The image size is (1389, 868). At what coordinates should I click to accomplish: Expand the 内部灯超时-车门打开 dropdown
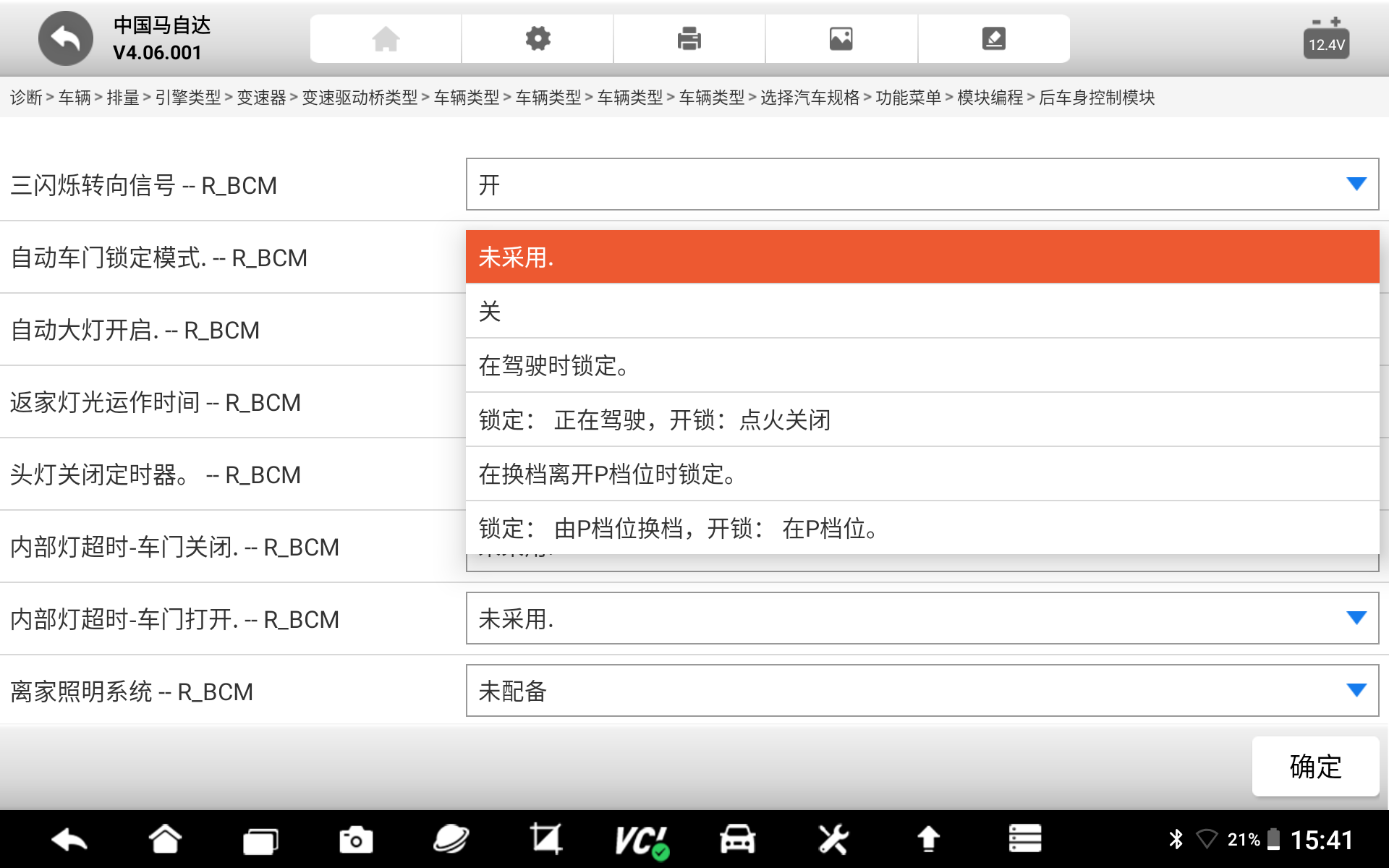(922, 619)
